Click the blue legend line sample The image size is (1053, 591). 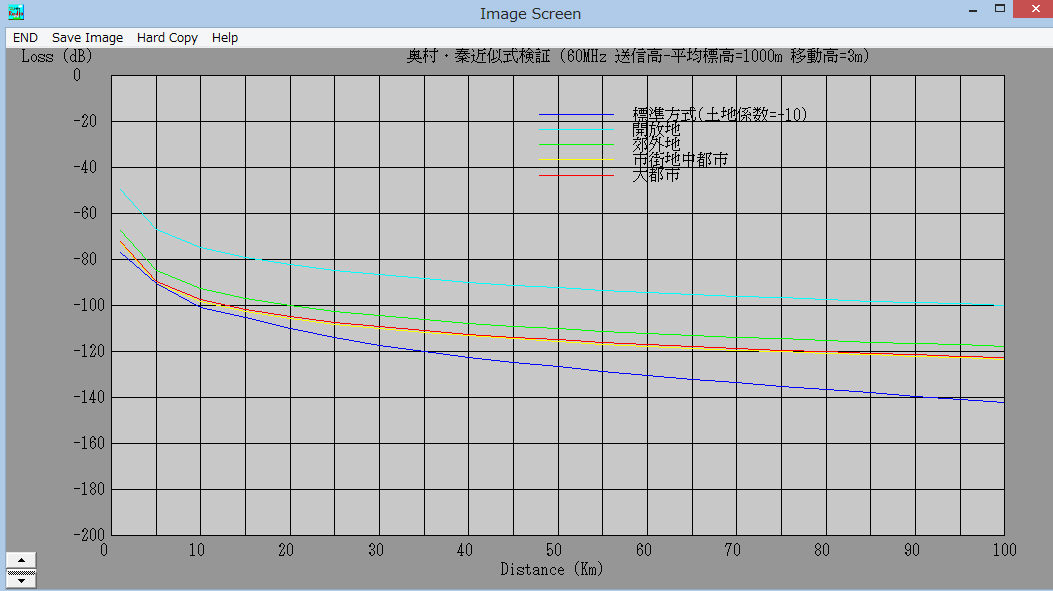coord(576,115)
